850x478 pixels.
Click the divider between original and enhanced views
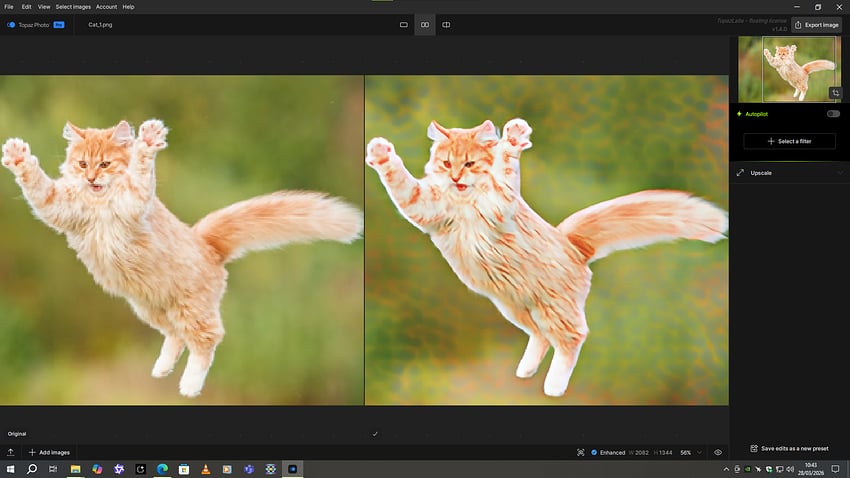364,240
